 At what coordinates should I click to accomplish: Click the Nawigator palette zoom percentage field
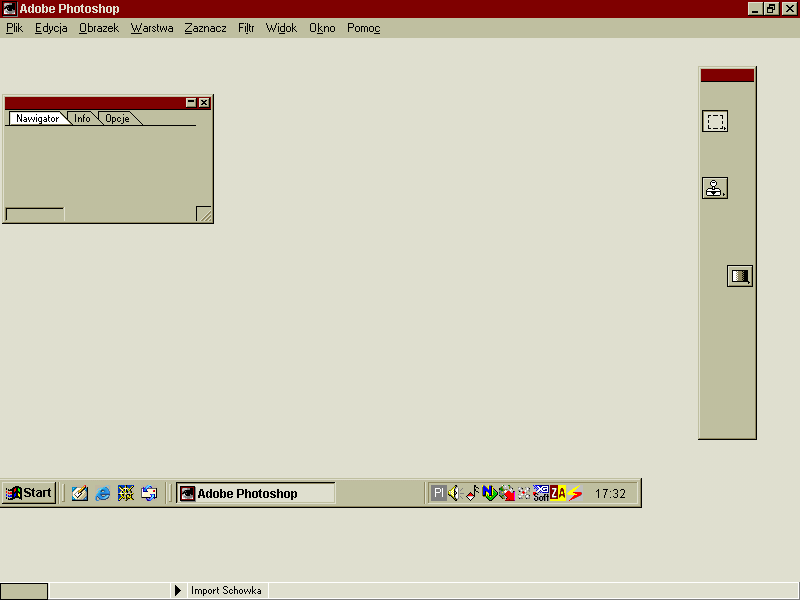[x=35, y=214]
